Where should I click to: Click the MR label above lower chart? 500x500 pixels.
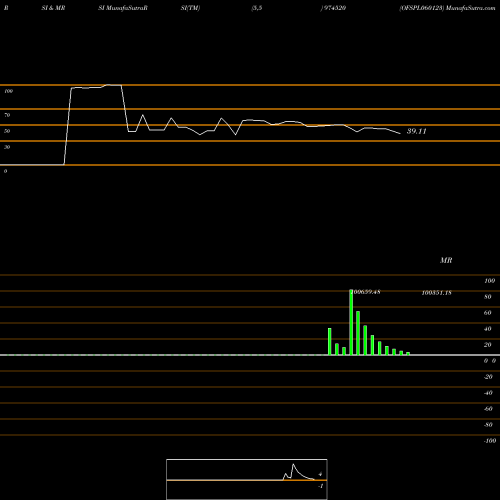coord(446,260)
